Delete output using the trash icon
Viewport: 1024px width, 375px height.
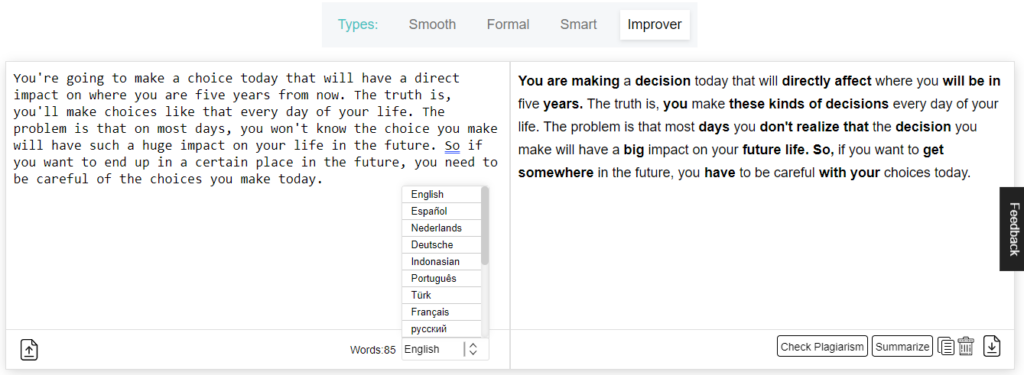[966, 346]
